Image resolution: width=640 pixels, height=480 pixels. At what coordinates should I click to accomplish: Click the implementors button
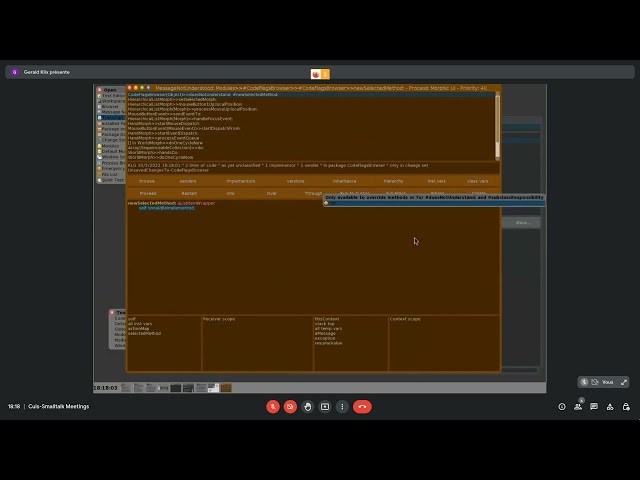(x=241, y=181)
